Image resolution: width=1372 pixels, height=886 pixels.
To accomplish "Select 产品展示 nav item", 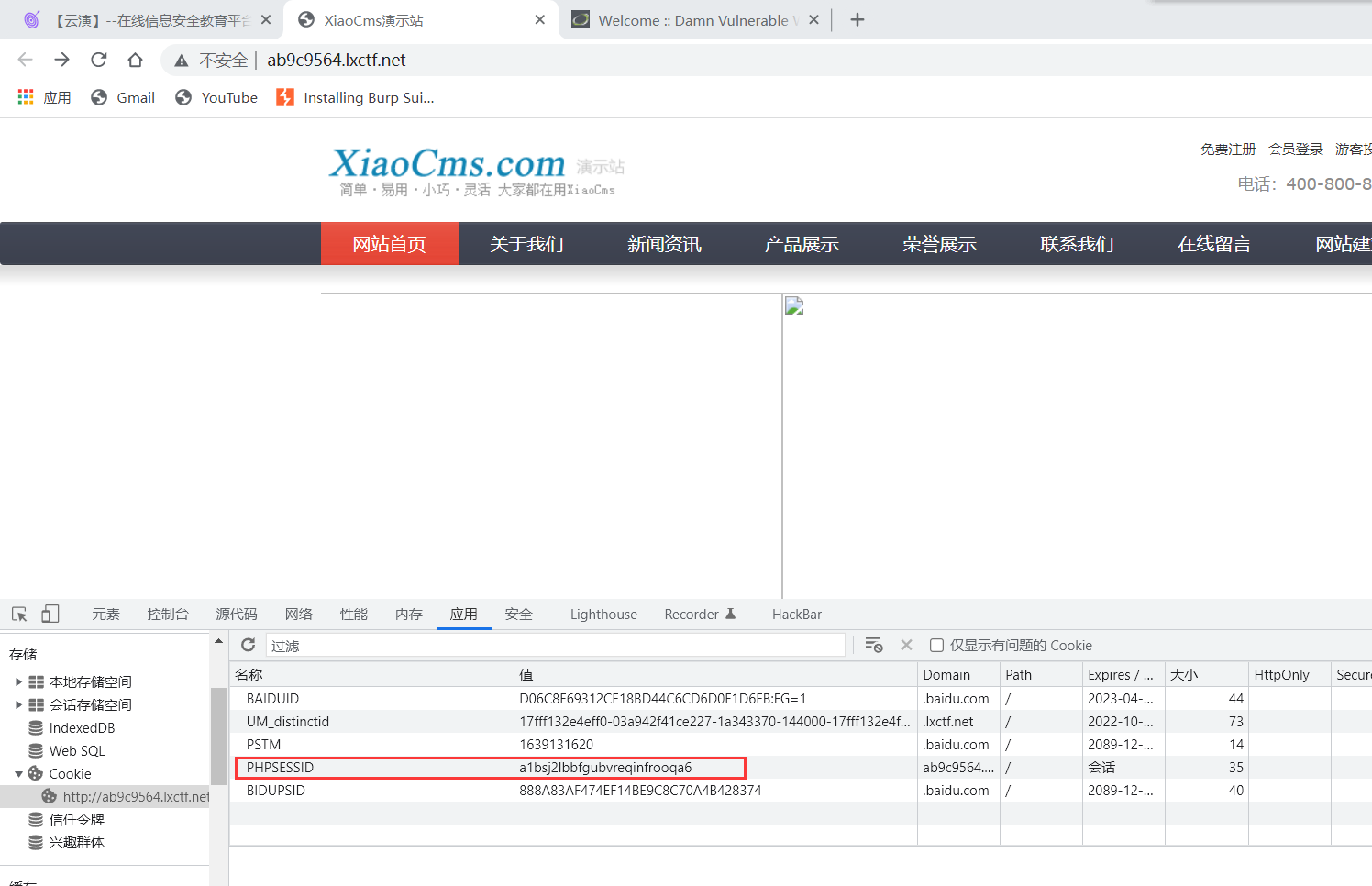I will (802, 244).
